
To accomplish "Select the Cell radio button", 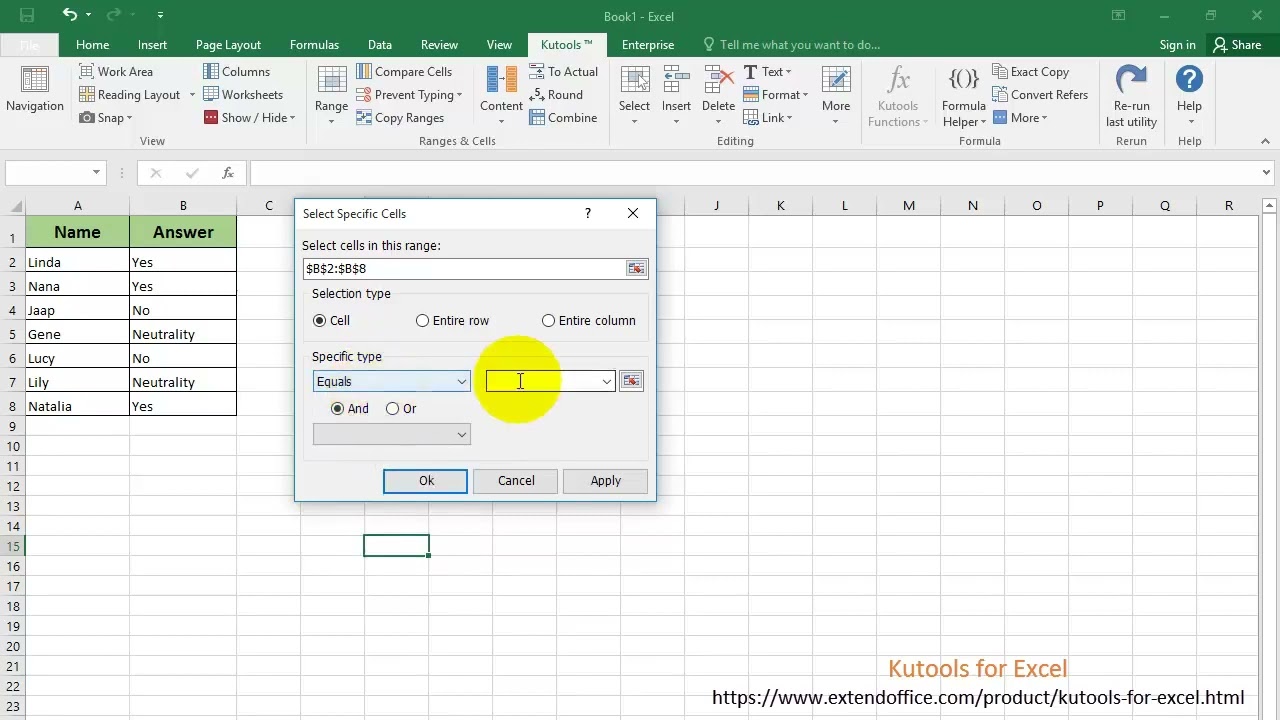I will point(320,320).
